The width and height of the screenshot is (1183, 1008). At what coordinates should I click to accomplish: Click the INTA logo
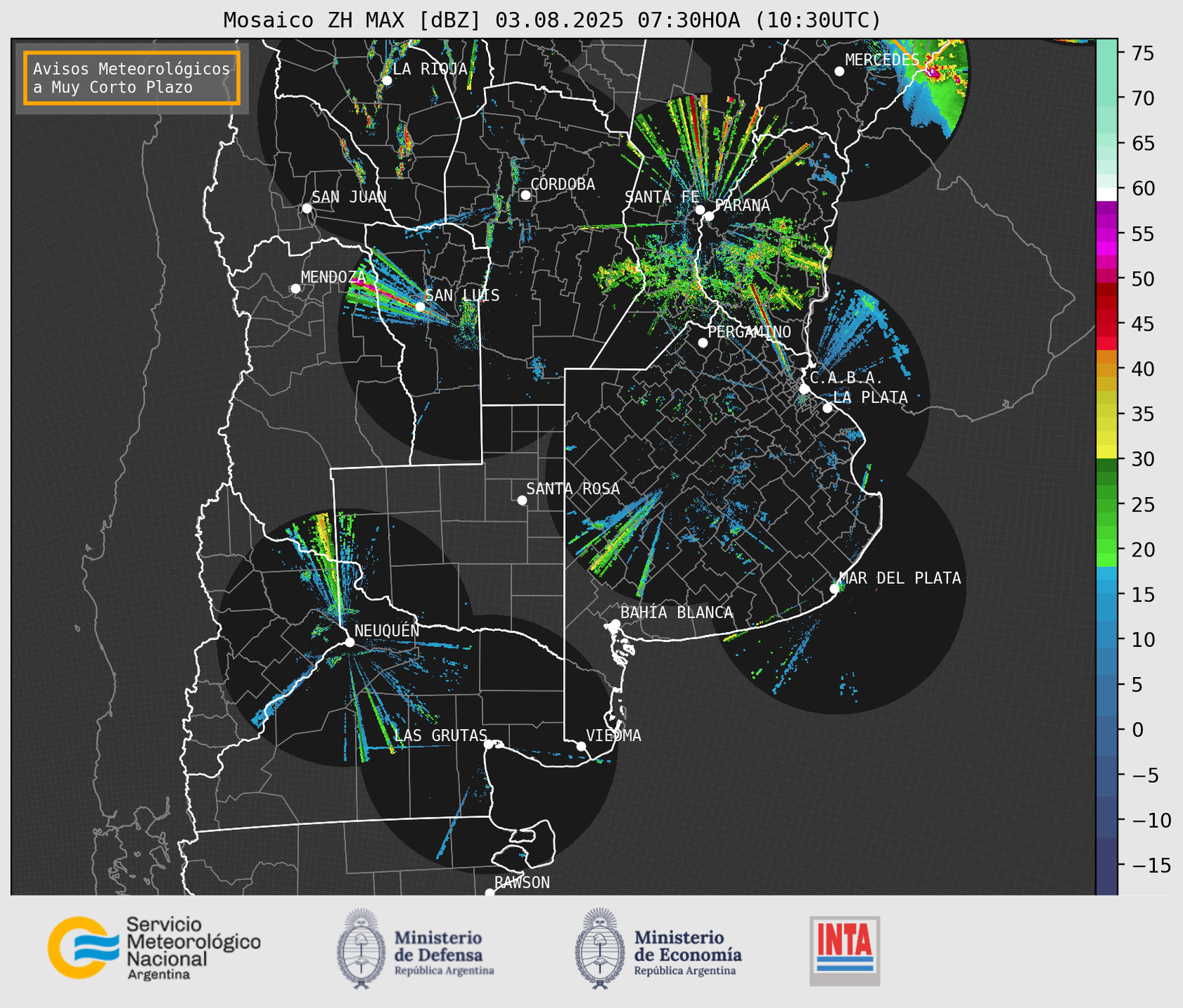[x=844, y=951]
